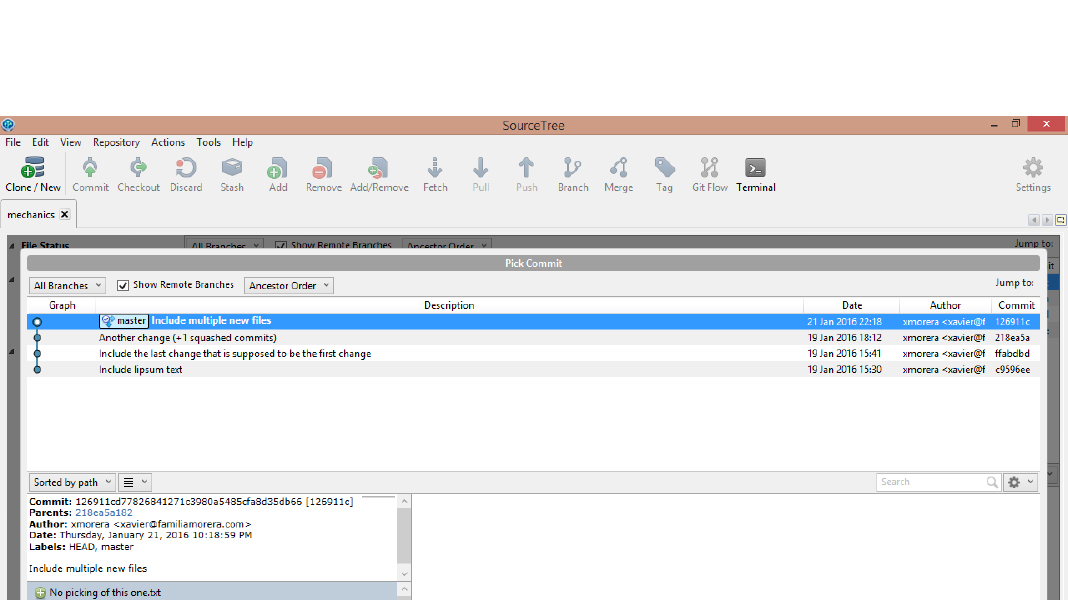Click the Branch toolbar icon
Screen dimensions: 1068x600
pyautogui.click(x=573, y=168)
